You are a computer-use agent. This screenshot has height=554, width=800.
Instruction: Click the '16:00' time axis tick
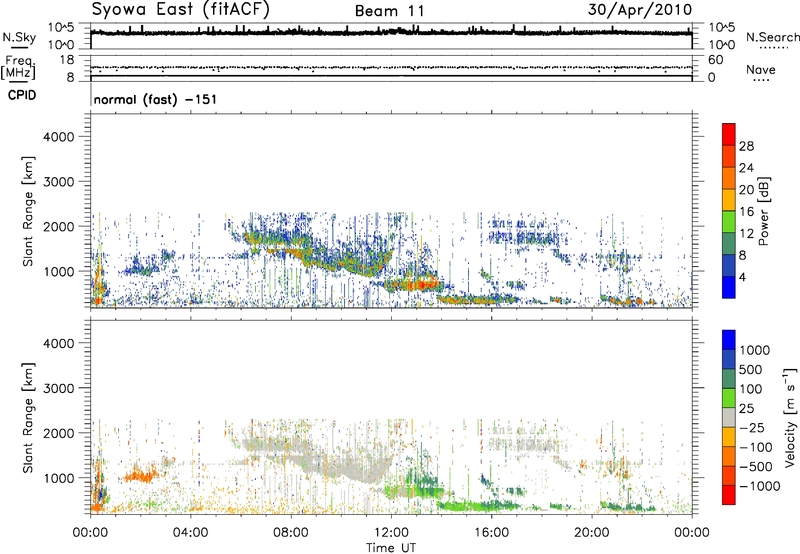pyautogui.click(x=491, y=533)
